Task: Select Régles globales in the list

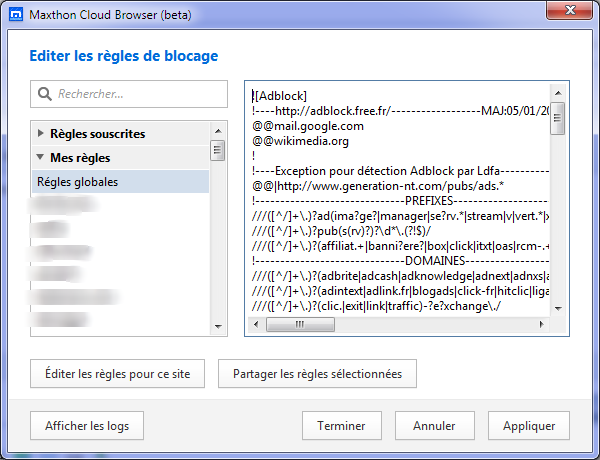Action: (121, 182)
